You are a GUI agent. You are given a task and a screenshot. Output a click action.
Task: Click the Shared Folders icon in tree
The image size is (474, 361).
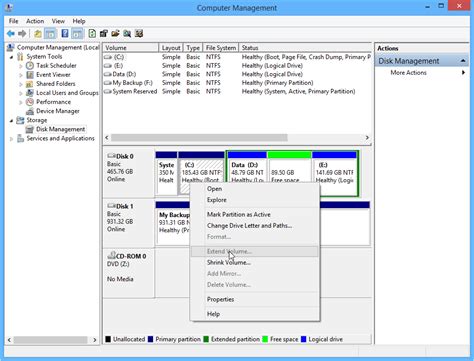[x=30, y=84]
